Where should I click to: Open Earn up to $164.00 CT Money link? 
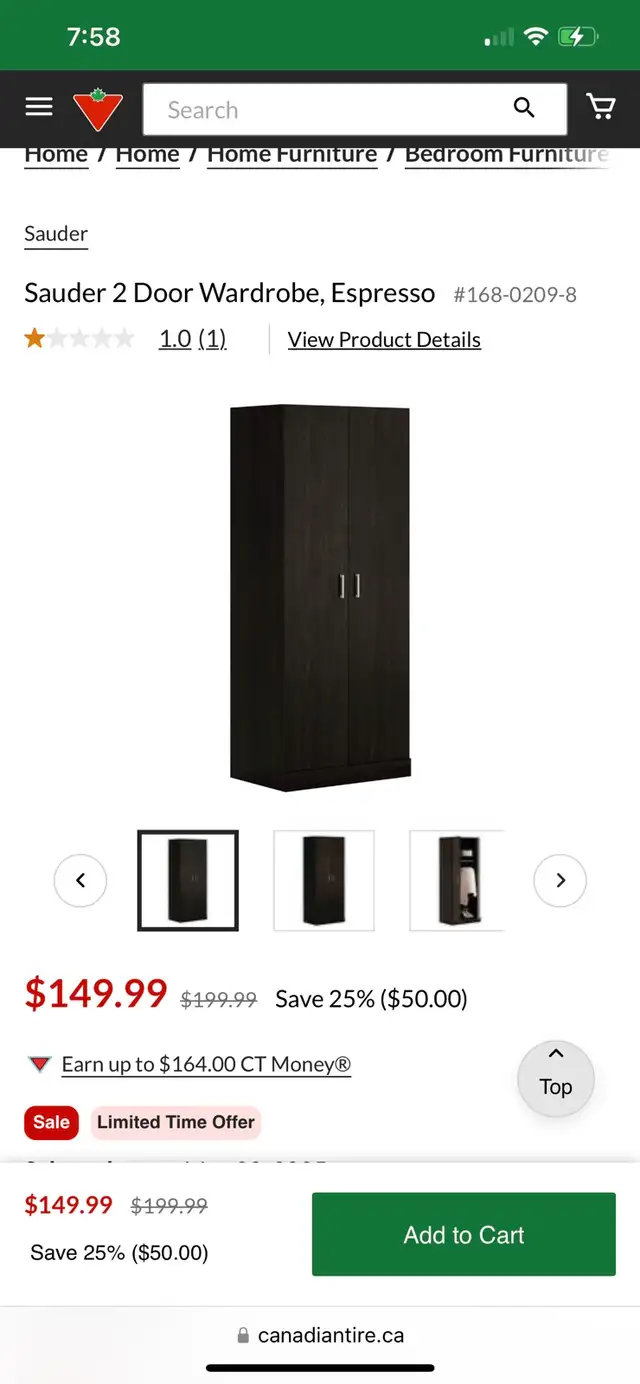206,1065
